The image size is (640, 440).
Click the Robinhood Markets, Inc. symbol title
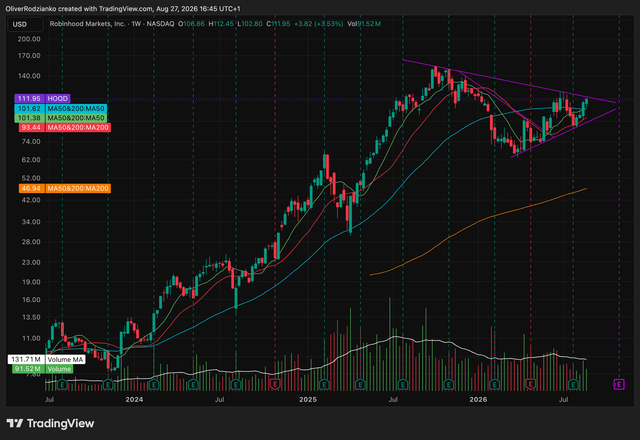click(87, 24)
